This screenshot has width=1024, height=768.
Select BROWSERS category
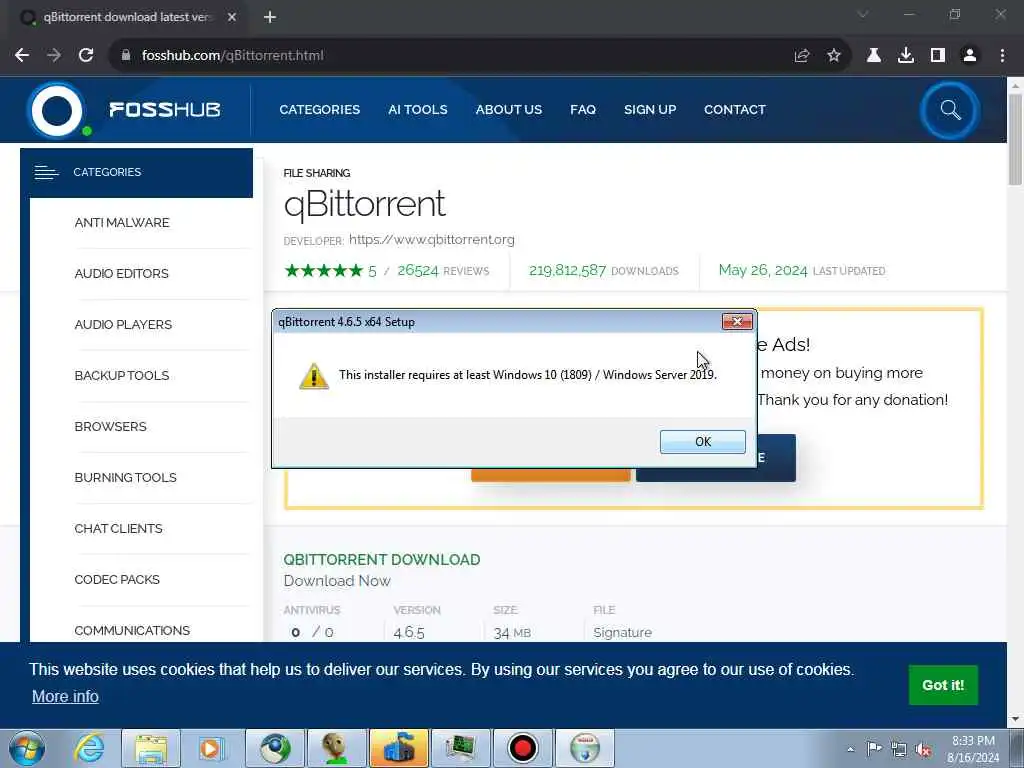(110, 426)
